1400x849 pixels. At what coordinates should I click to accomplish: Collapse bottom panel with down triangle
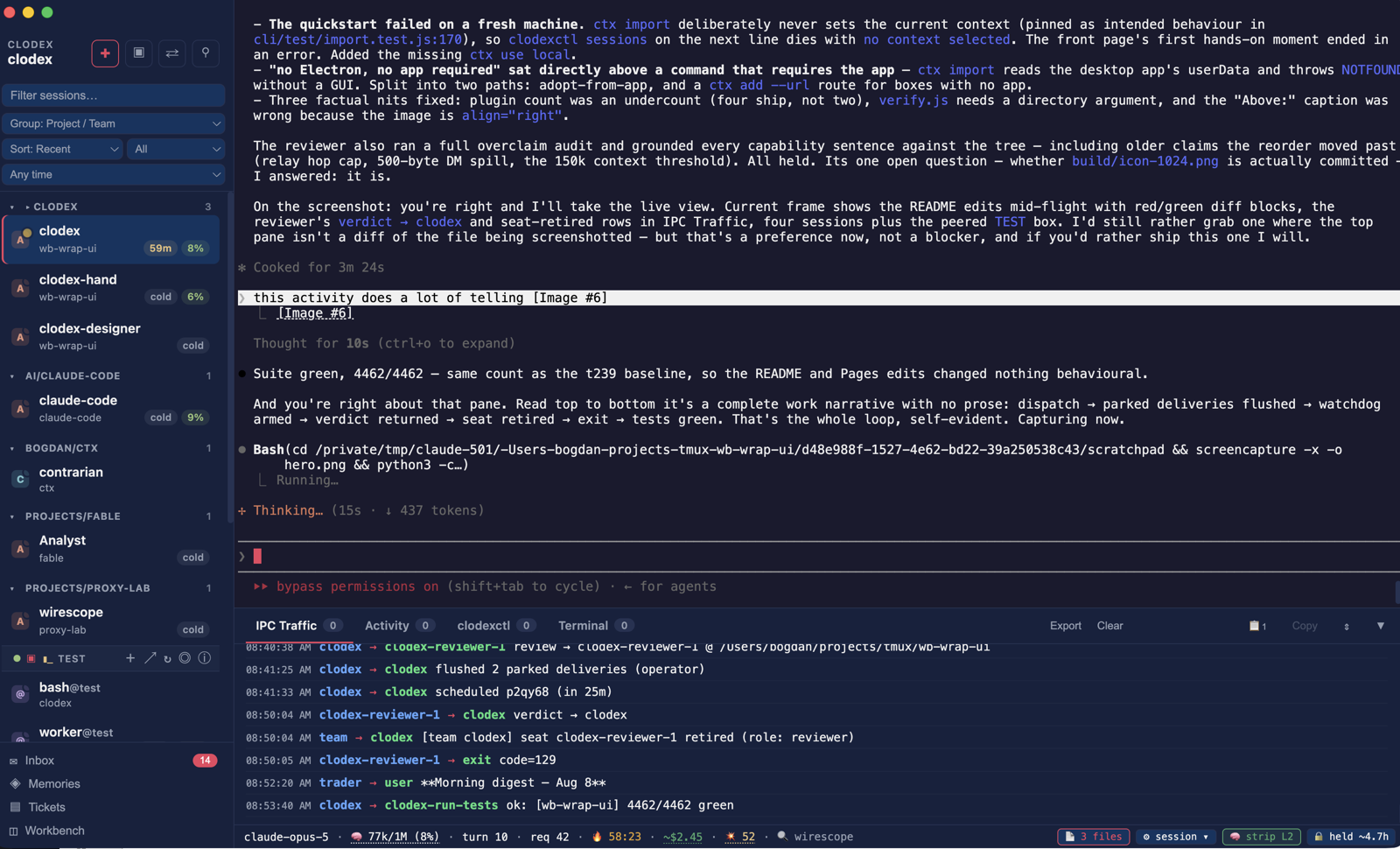tap(1380, 626)
